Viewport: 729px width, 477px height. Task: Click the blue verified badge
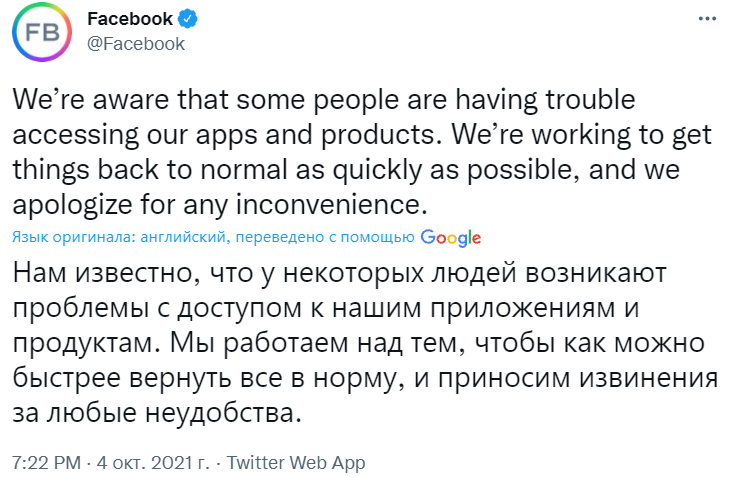click(x=185, y=19)
